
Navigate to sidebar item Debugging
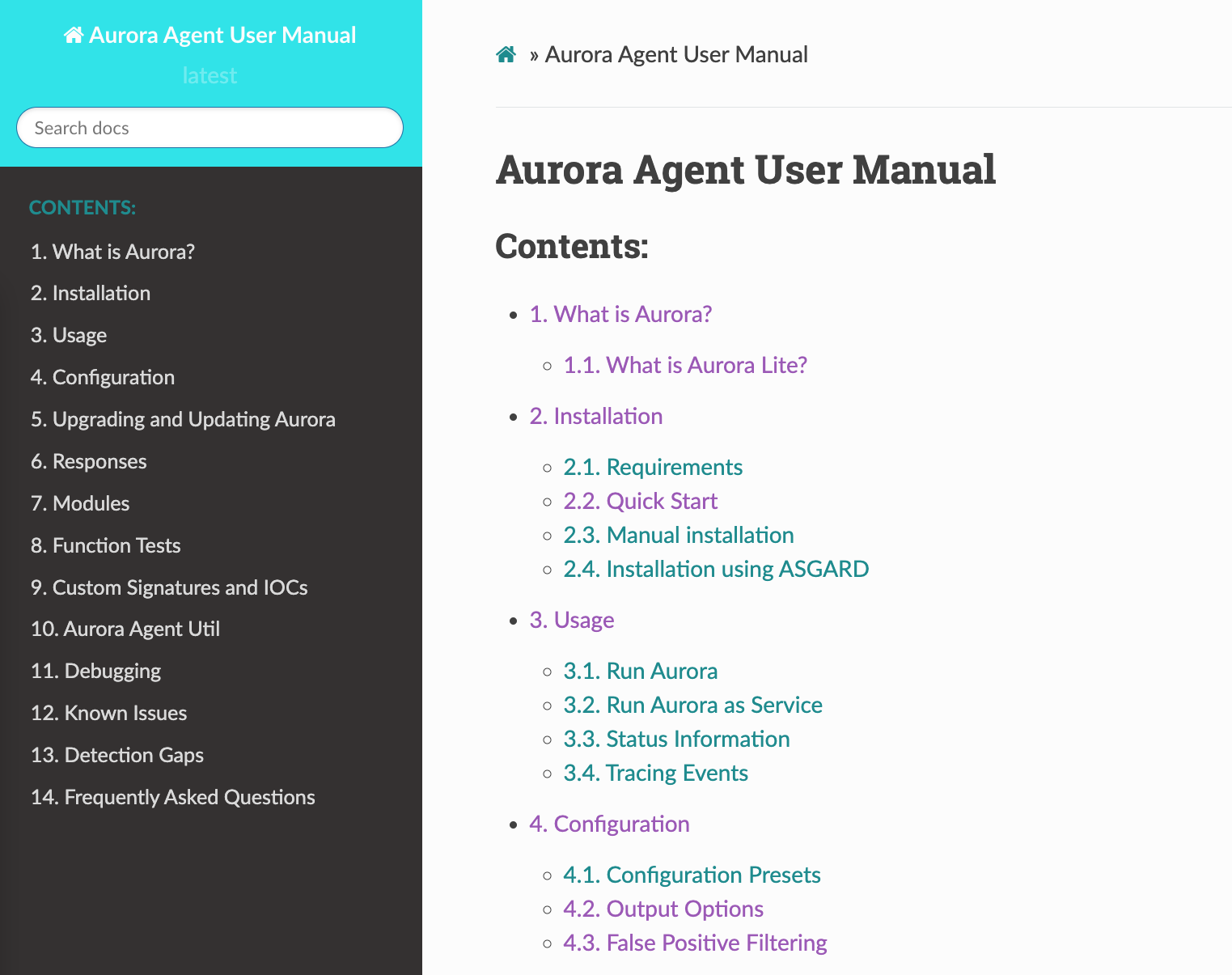pos(95,671)
